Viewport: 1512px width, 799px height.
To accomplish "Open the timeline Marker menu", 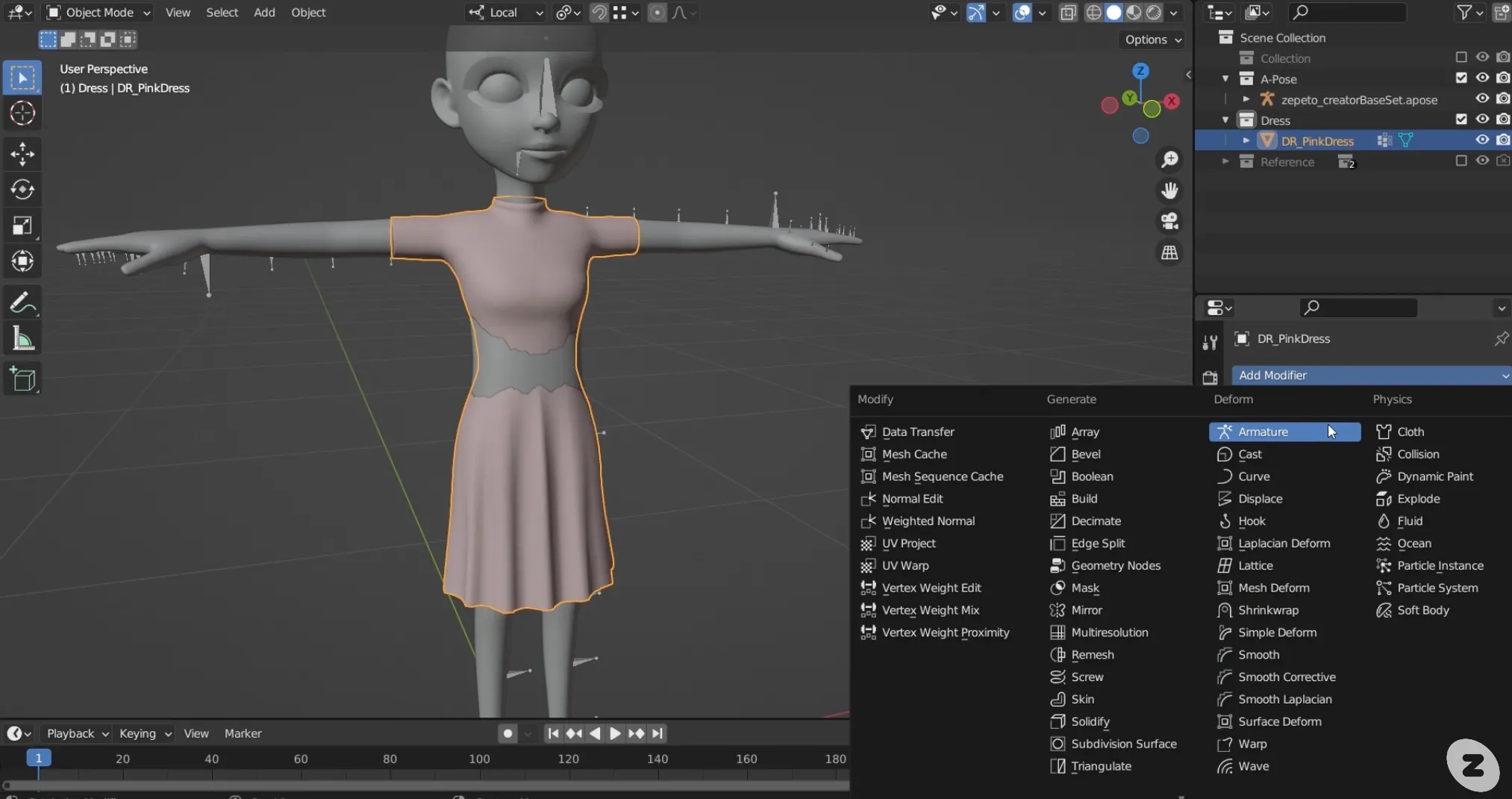I will coord(243,733).
